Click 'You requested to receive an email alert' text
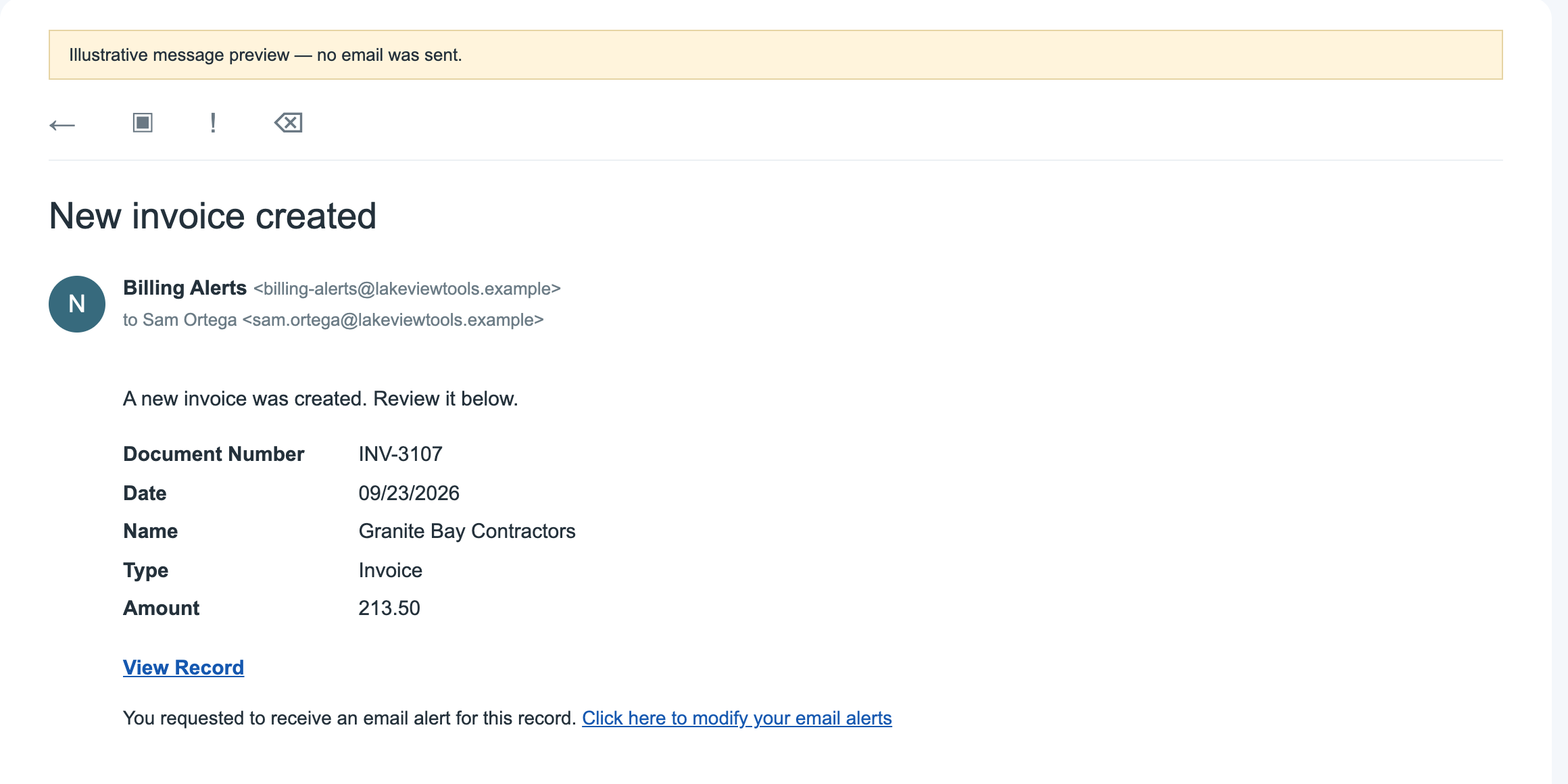1568x784 pixels. click(349, 718)
